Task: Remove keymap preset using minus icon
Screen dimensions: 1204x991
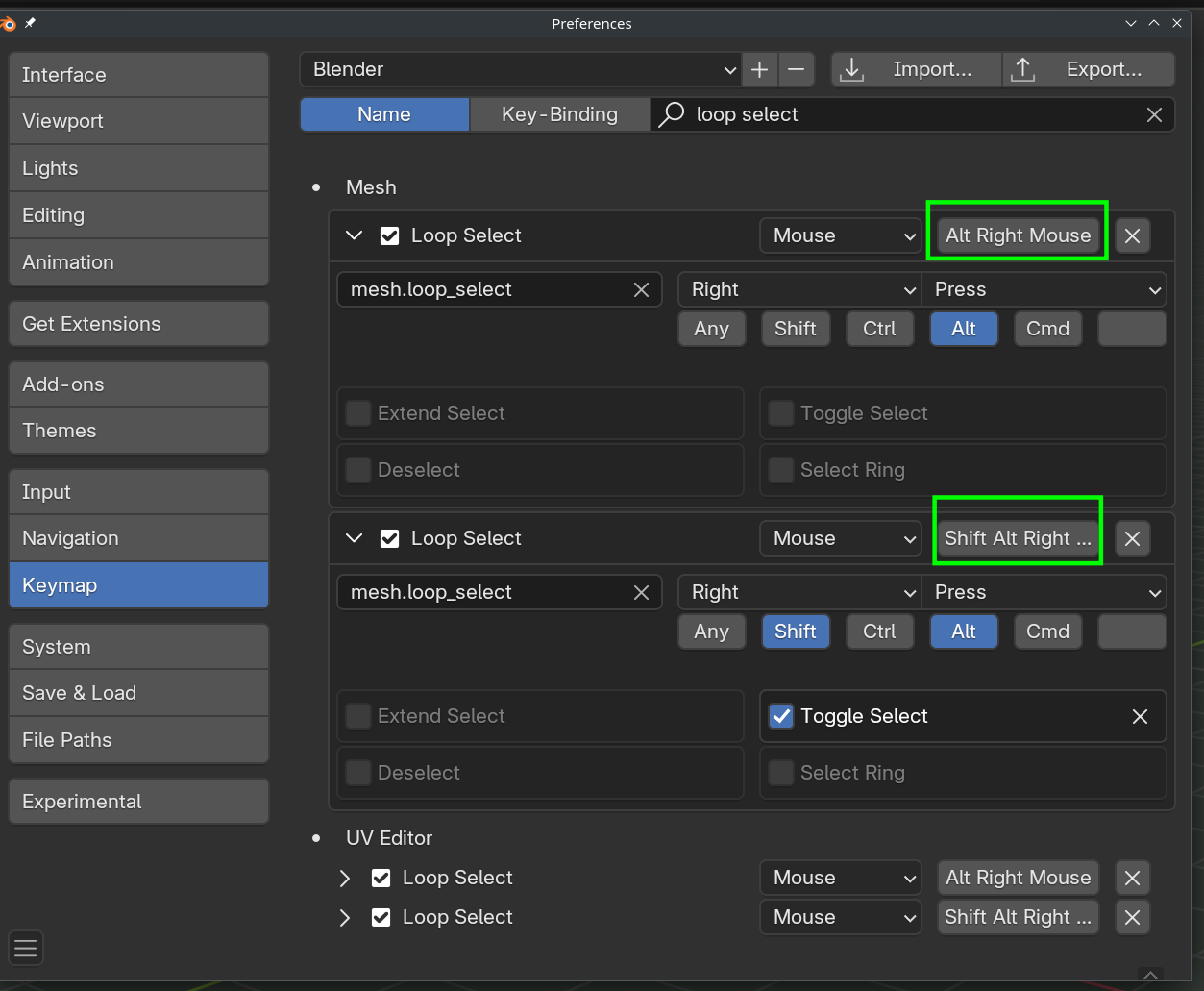Action: [796, 69]
